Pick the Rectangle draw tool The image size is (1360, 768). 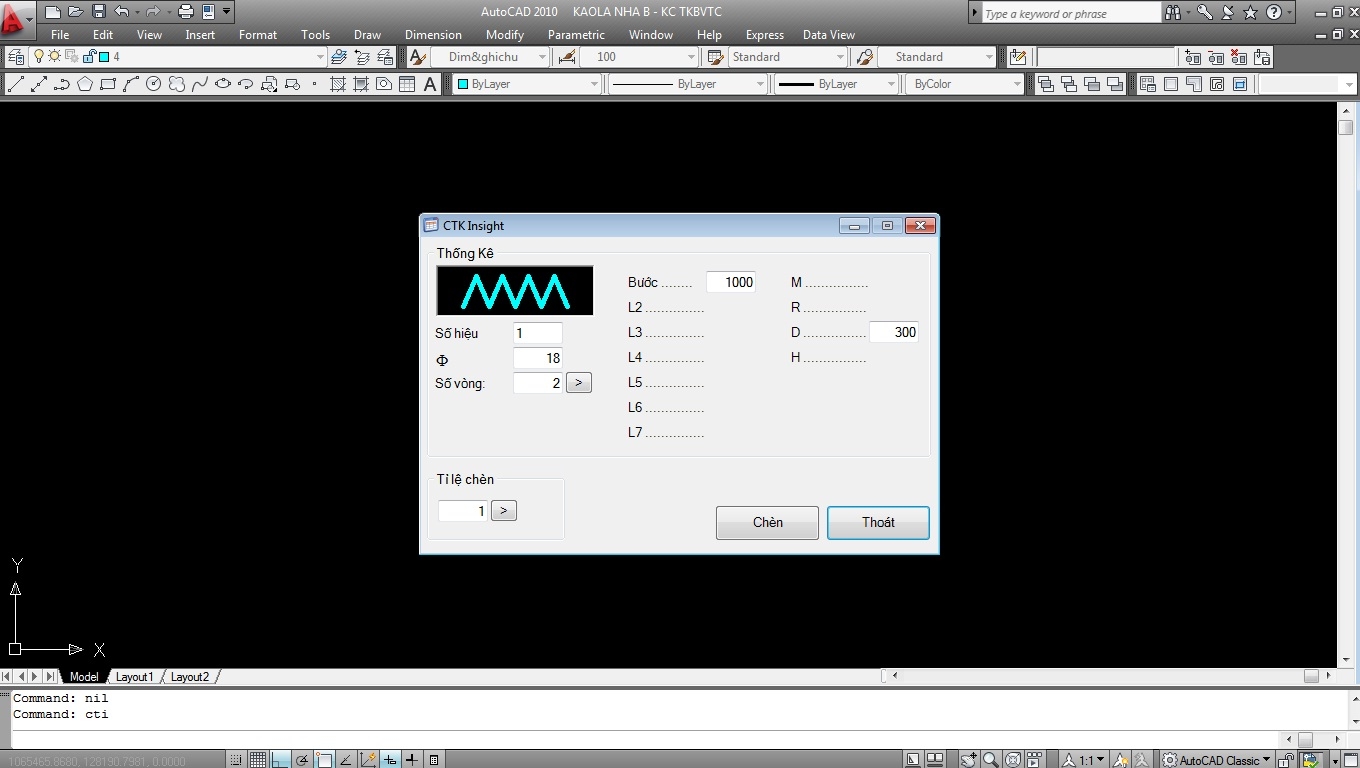point(108,85)
